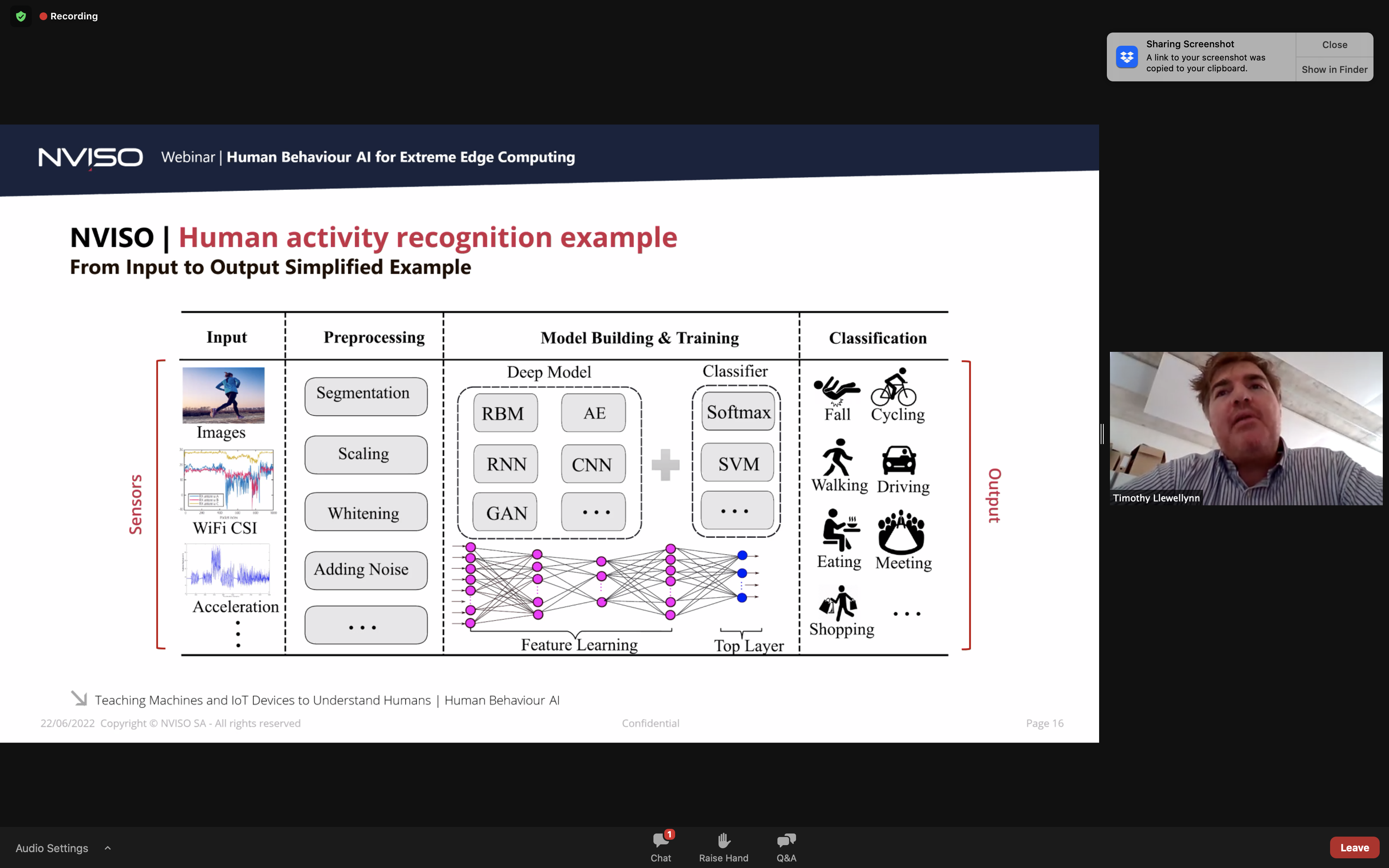This screenshot has width=1389, height=868.
Task: Click the GAN model box
Action: click(505, 512)
